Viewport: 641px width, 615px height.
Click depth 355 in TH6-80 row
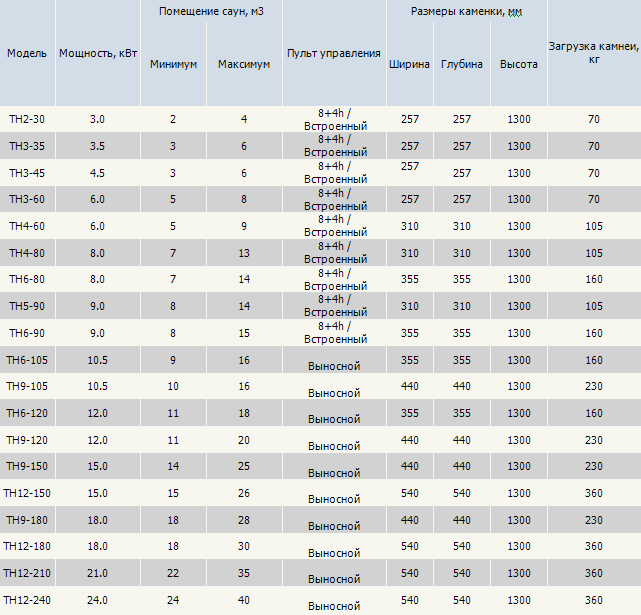(x=462, y=279)
